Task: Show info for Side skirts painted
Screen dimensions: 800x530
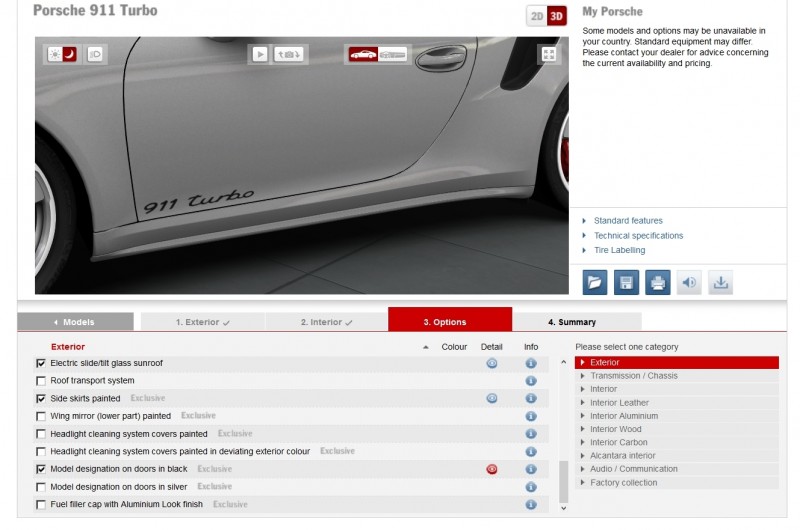Action: click(x=531, y=398)
